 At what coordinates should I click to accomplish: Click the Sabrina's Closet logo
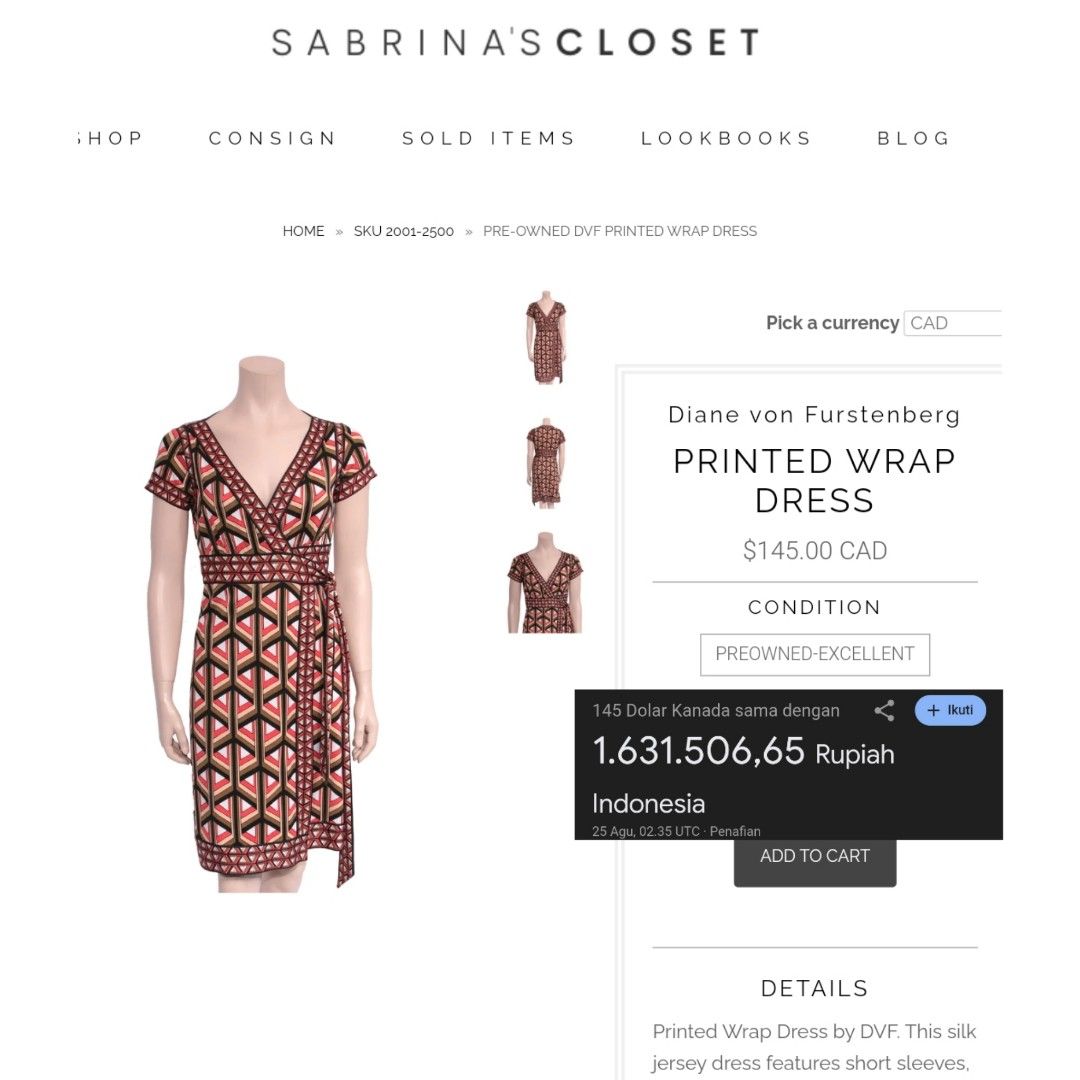pos(516,42)
